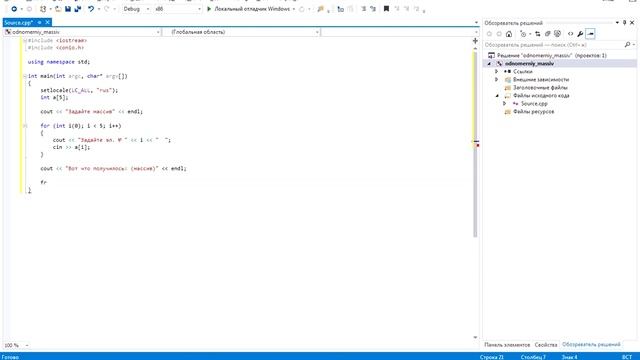Click the Строка 21 status entry

click(x=492, y=357)
